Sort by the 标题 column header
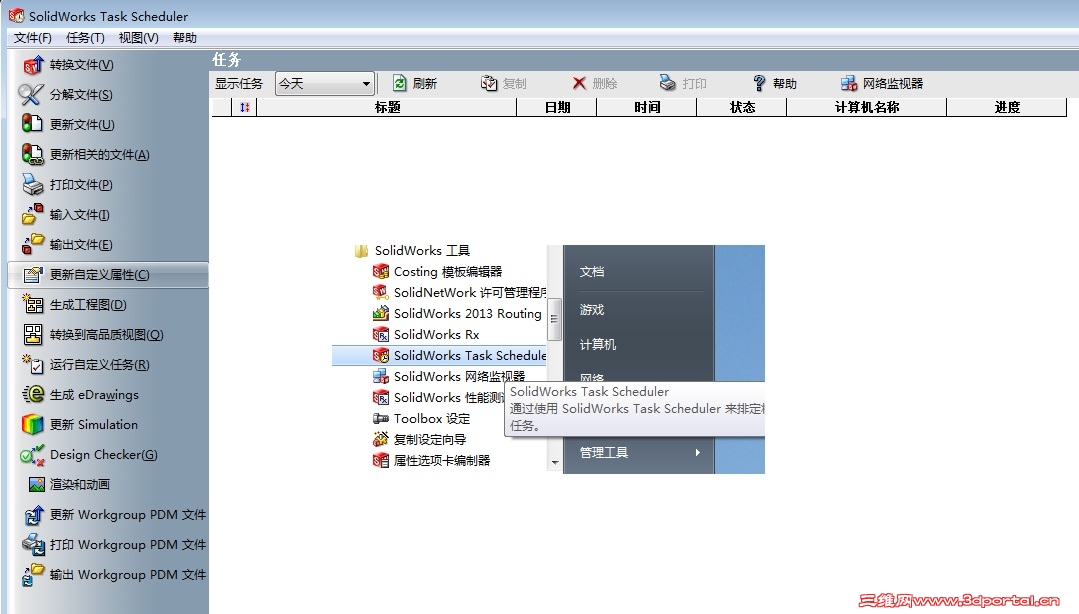The image size is (1079, 614). coord(387,107)
